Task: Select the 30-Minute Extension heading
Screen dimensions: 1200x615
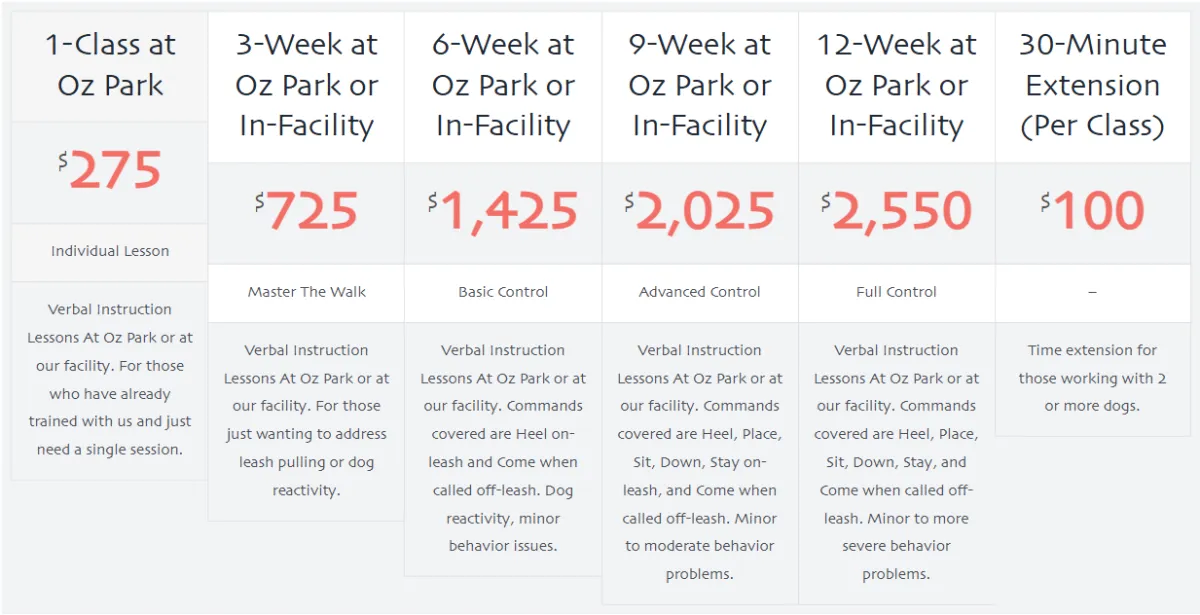Action: pos(1092,85)
